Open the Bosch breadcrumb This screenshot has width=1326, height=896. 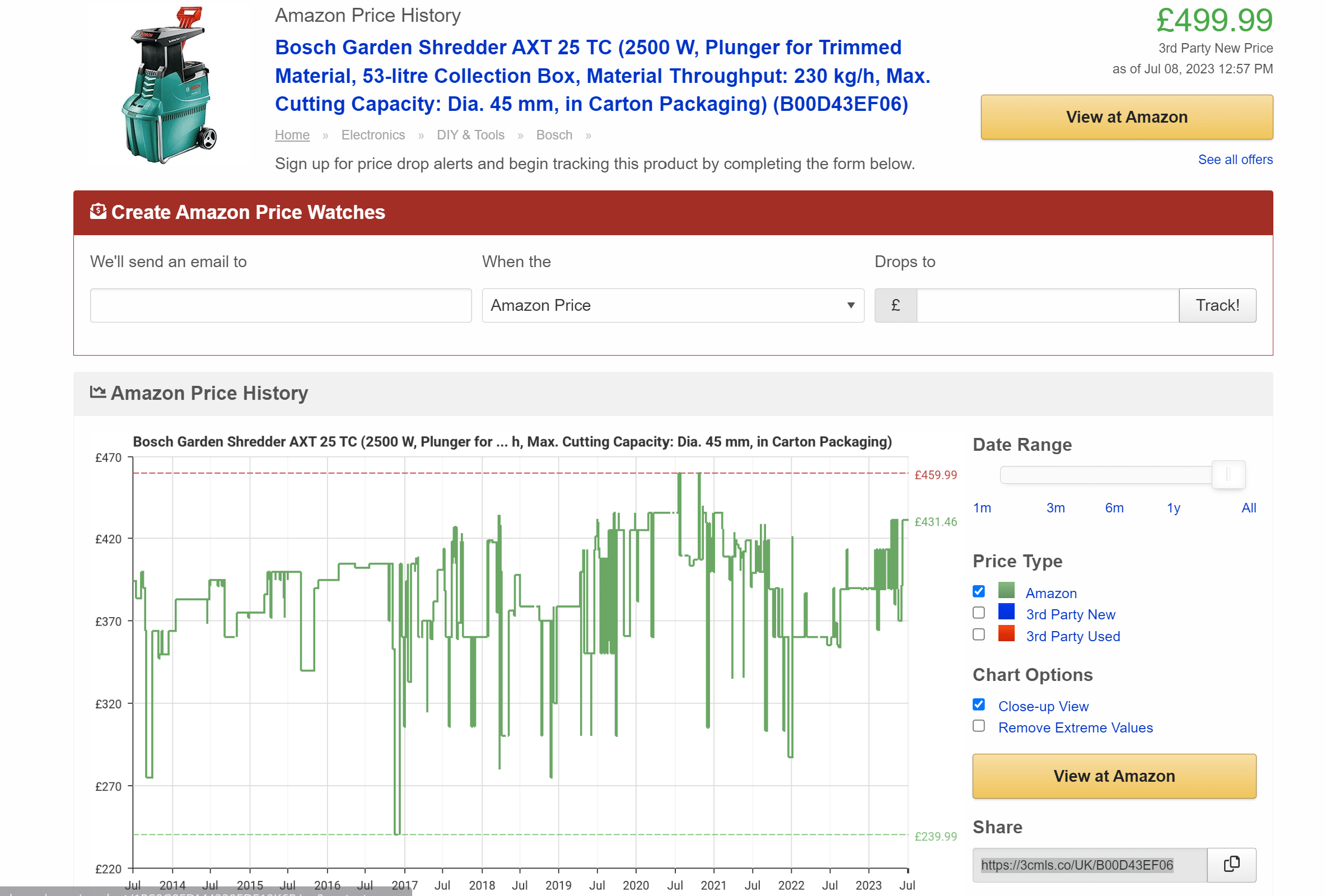554,136
